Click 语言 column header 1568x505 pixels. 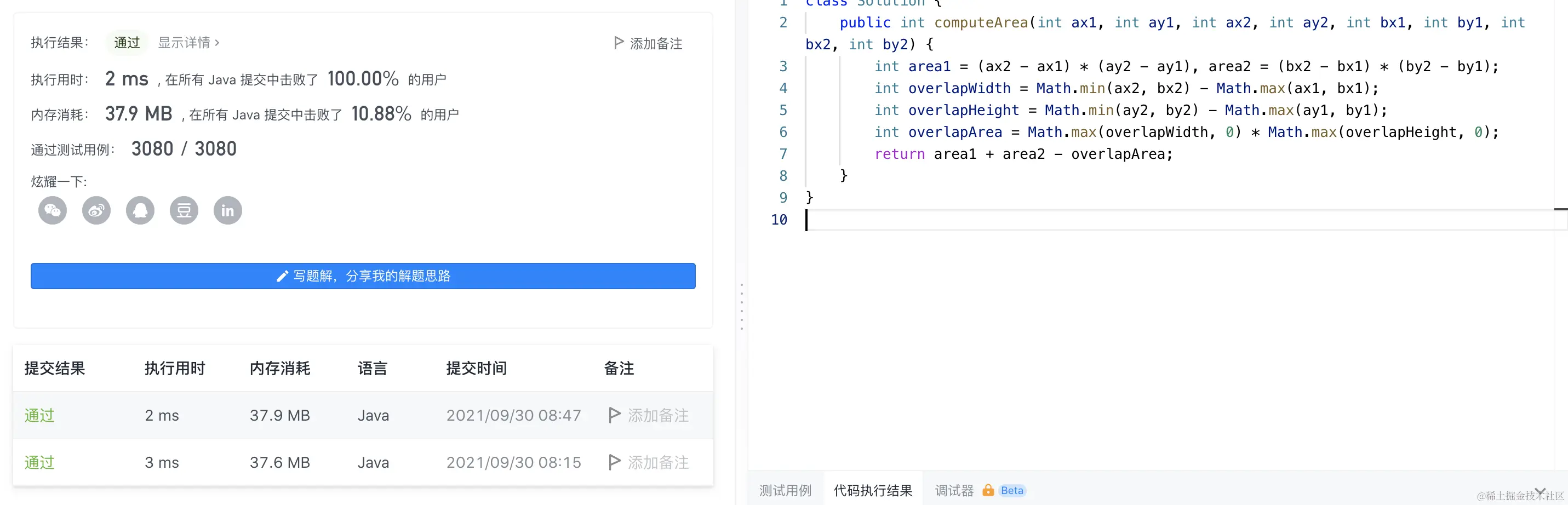pyautogui.click(x=373, y=368)
